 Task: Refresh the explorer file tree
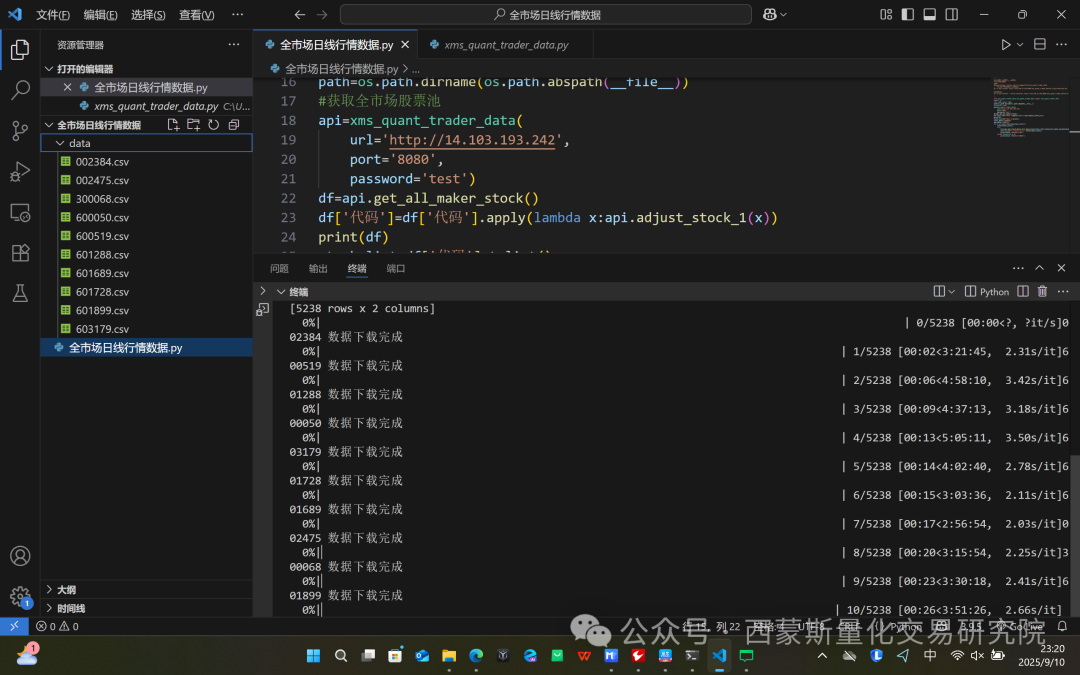214,125
